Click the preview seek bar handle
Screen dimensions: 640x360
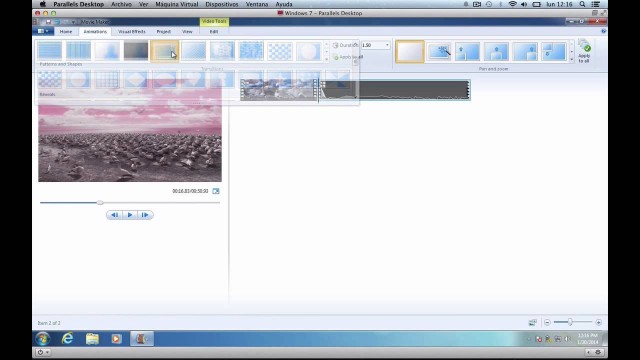point(100,202)
